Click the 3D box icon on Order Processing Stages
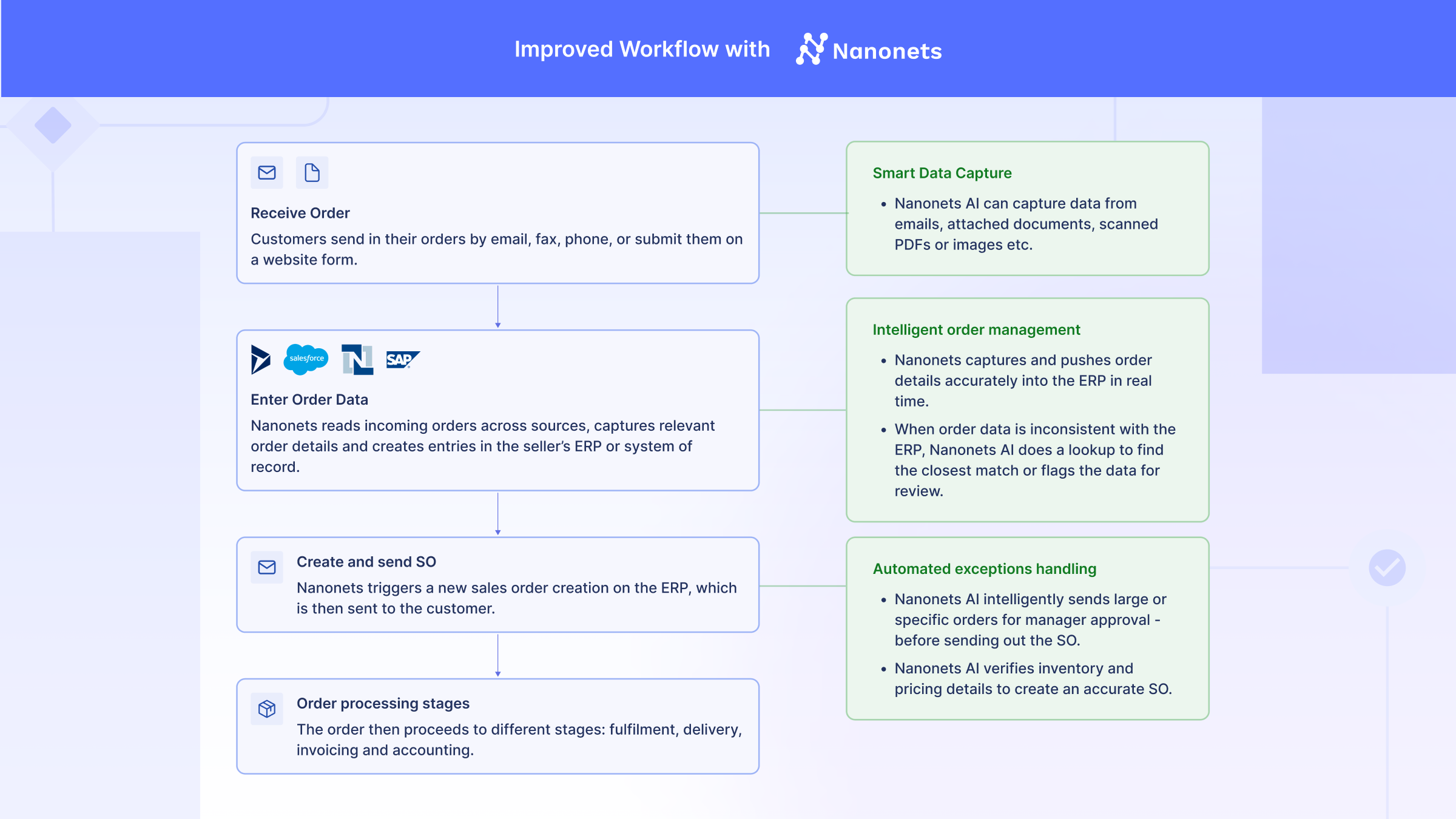This screenshot has width=1456, height=819. 267,707
